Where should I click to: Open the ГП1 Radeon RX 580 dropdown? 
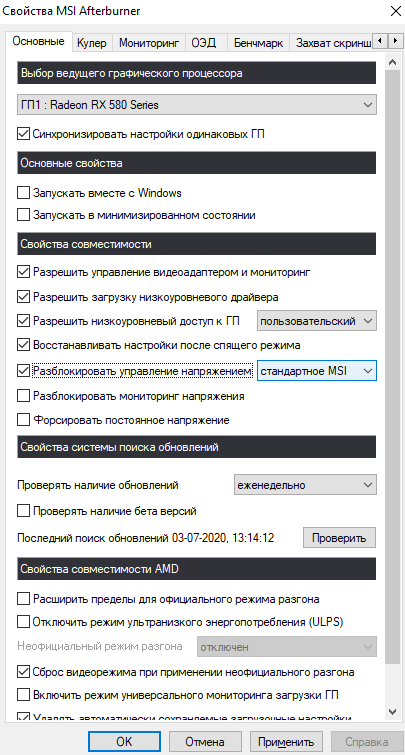point(196,104)
